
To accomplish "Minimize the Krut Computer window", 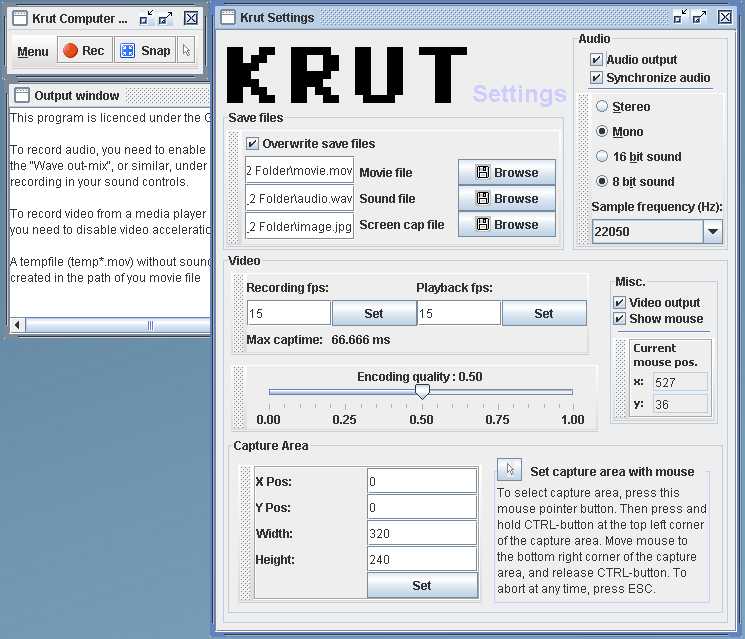I will [x=146, y=18].
